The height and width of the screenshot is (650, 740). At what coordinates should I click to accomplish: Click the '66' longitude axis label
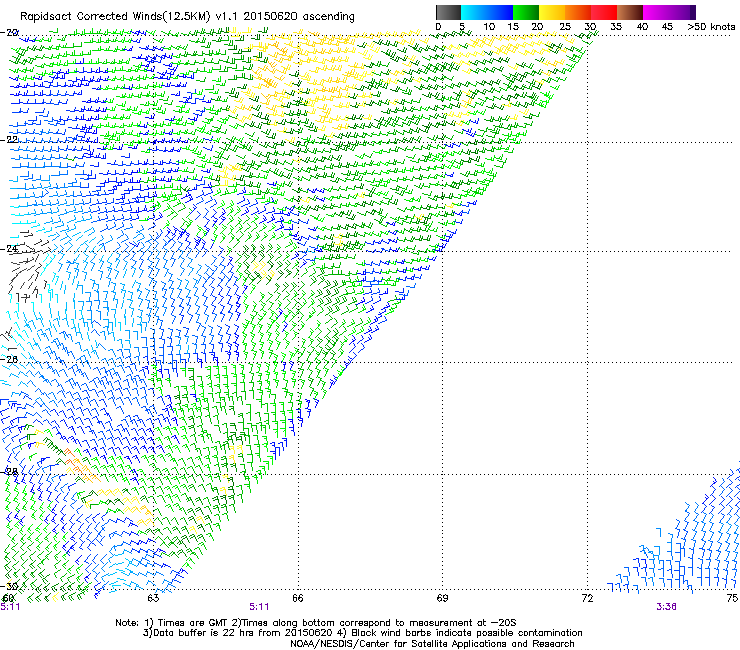click(x=297, y=598)
